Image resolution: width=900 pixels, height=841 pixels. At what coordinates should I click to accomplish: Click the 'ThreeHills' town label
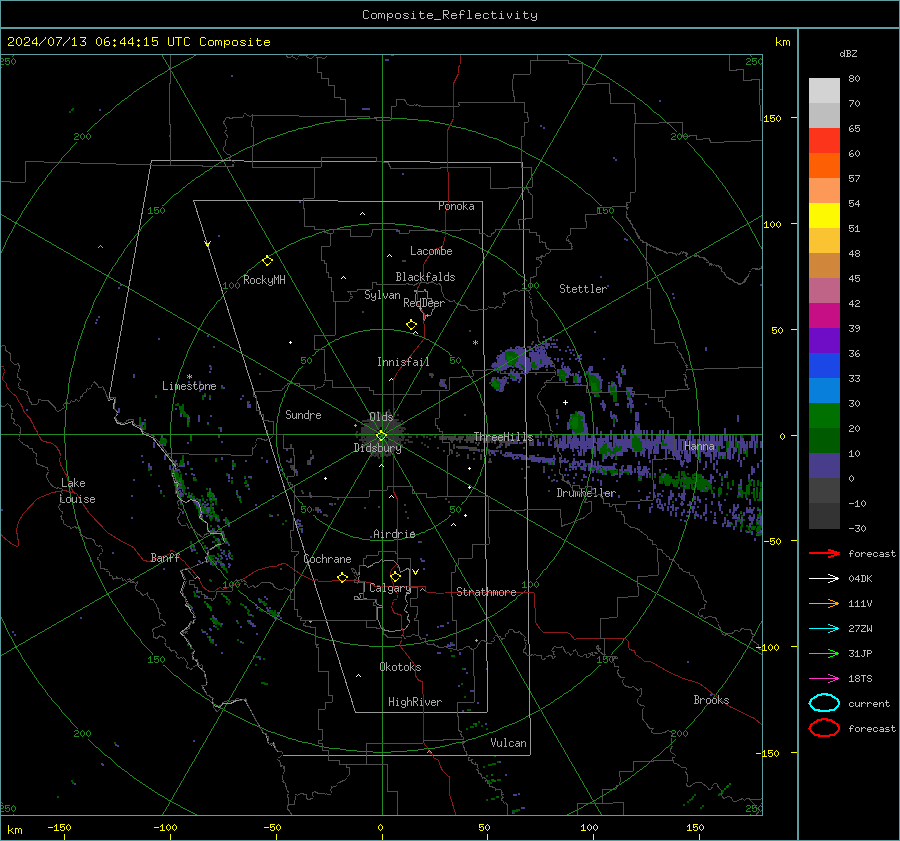(503, 437)
